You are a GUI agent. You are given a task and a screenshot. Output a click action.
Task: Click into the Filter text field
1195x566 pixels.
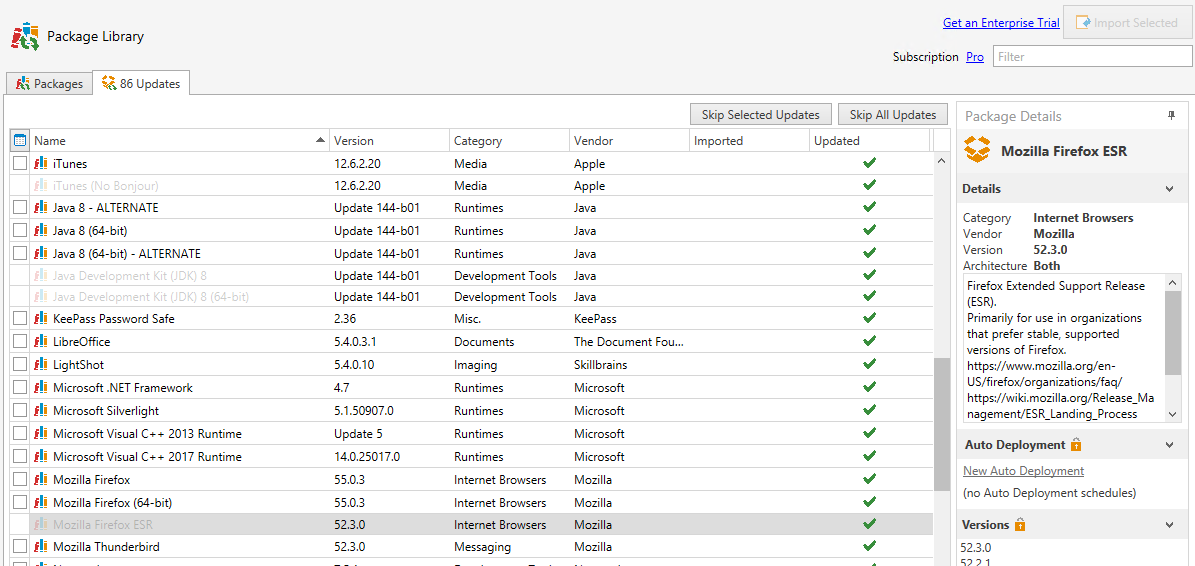tap(1091, 57)
